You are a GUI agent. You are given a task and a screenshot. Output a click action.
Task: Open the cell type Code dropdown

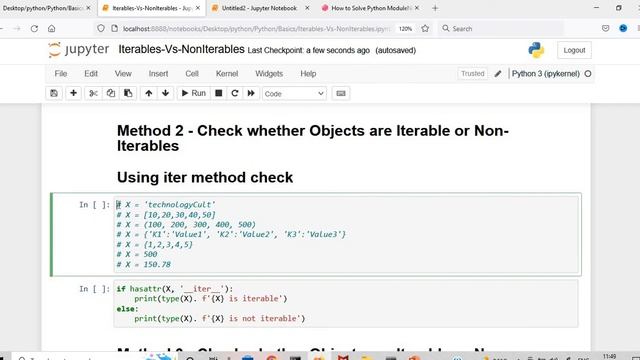[294, 93]
